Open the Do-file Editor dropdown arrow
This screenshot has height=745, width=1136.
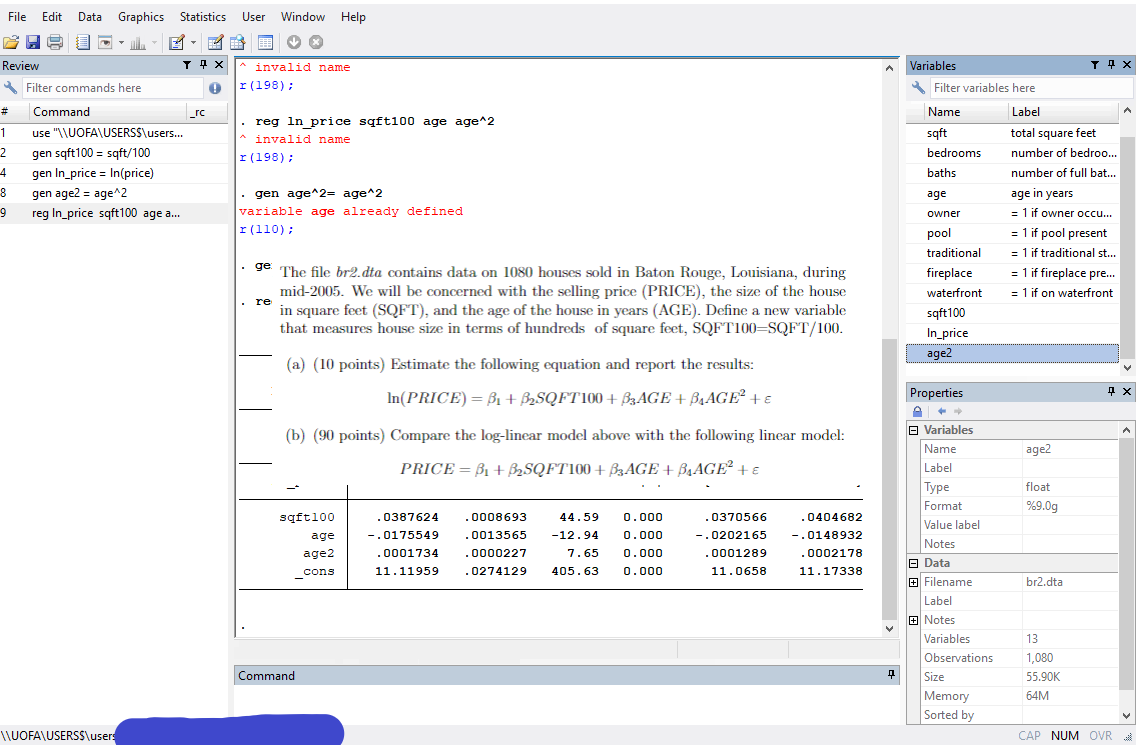(x=193, y=43)
